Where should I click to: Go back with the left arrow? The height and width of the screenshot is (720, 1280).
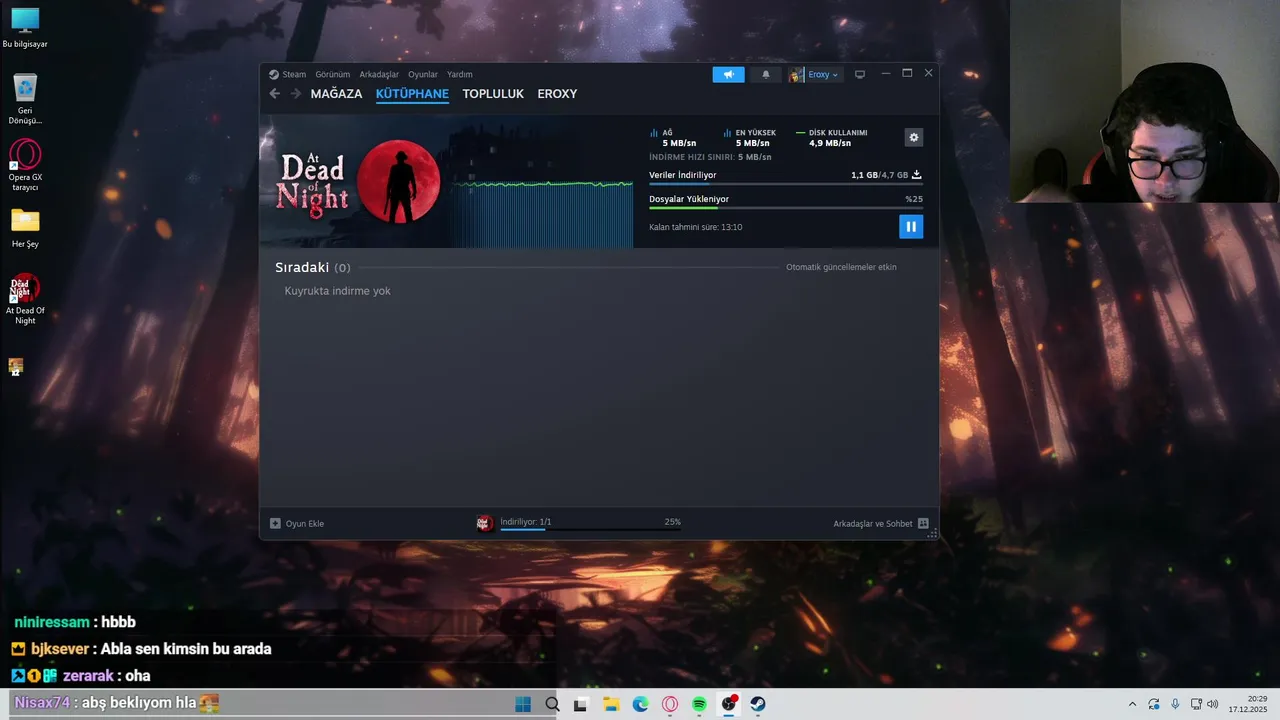coord(274,93)
